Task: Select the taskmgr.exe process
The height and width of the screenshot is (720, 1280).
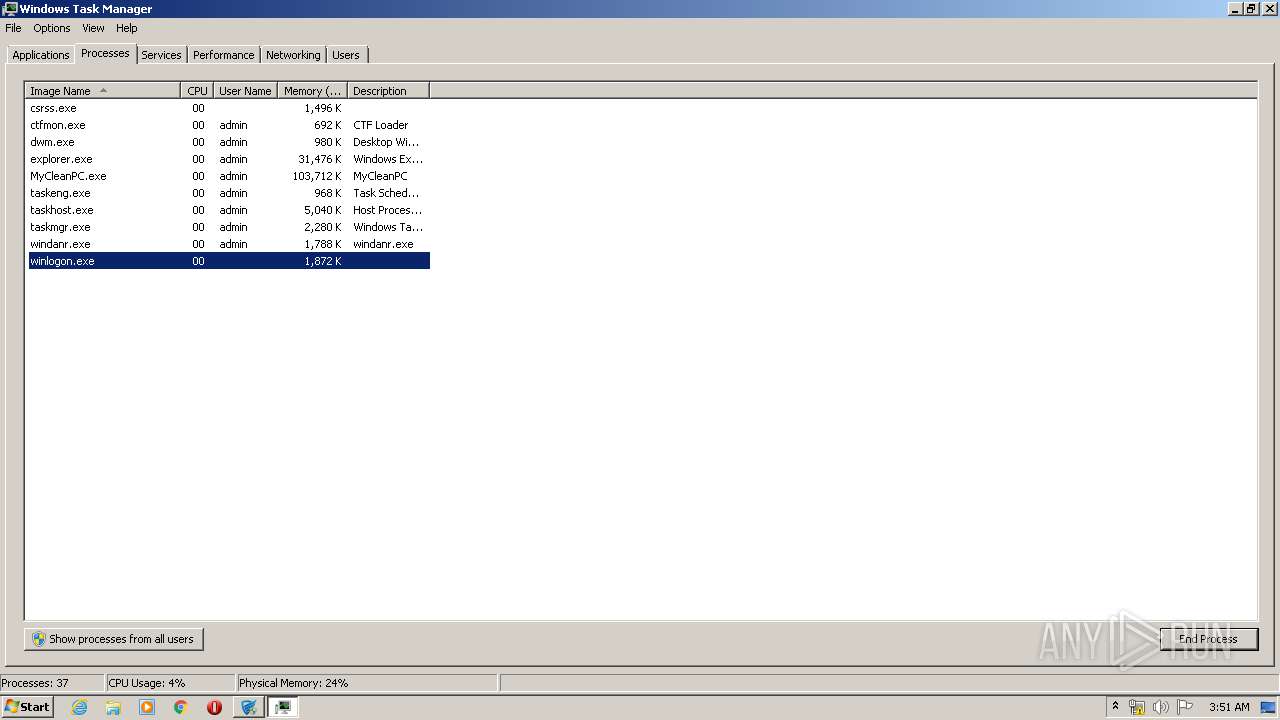Action: tap(229, 227)
